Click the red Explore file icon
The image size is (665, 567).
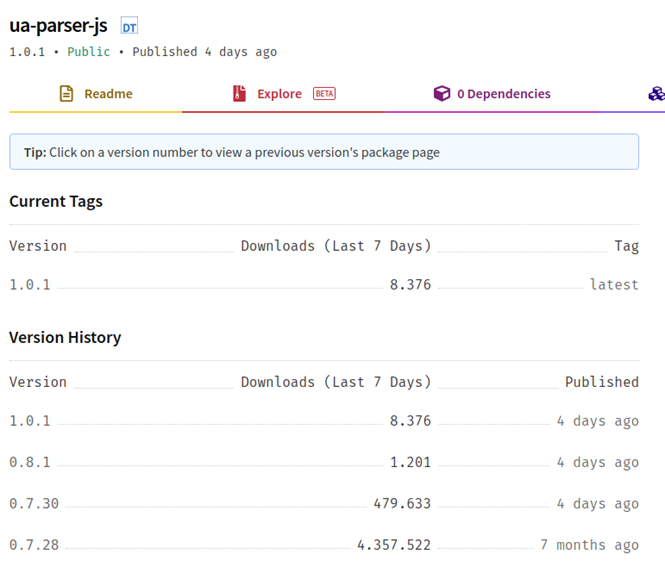pos(239,94)
